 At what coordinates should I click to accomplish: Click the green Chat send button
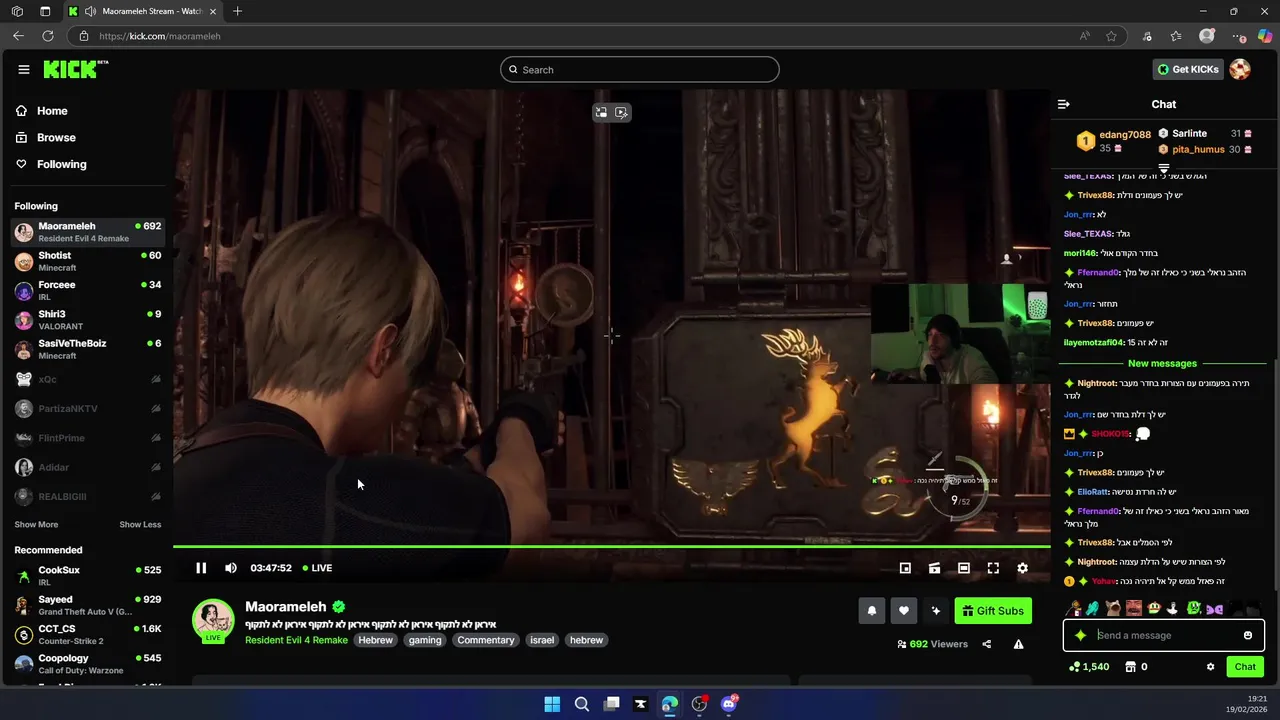[x=1245, y=667]
